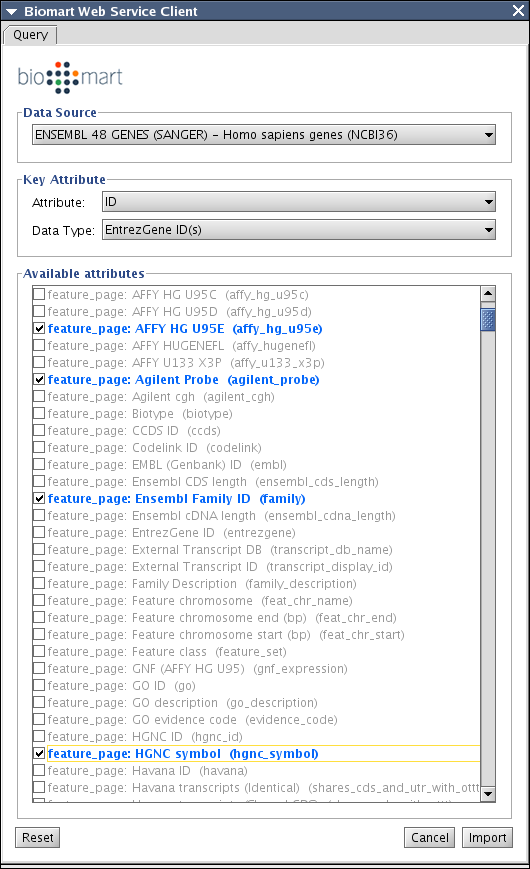Viewport: 530px width, 869px height.
Task: Open the Data Type EntrezGene dropdown
Action: (299, 229)
